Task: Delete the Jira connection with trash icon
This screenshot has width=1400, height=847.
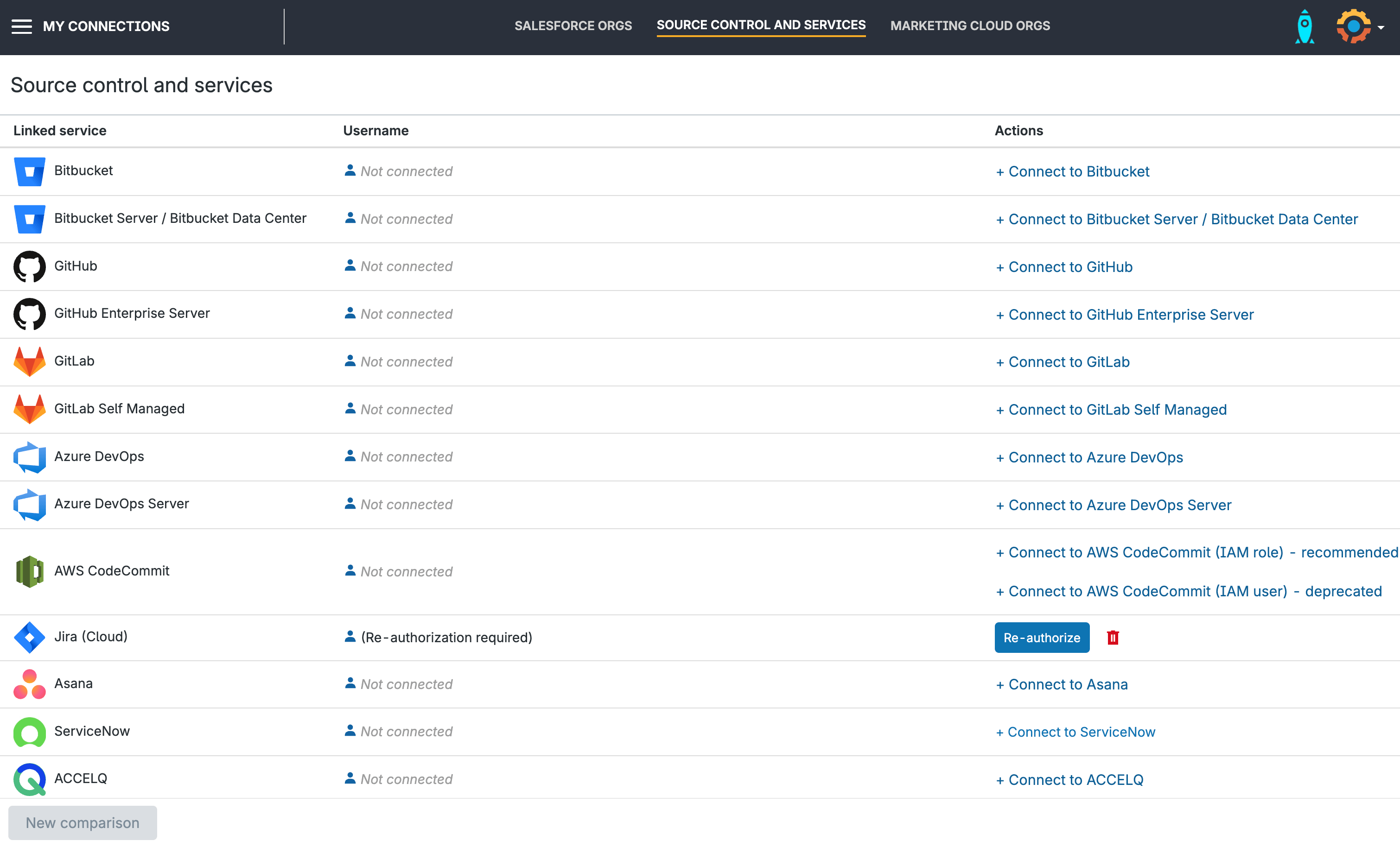Action: coord(1113,638)
